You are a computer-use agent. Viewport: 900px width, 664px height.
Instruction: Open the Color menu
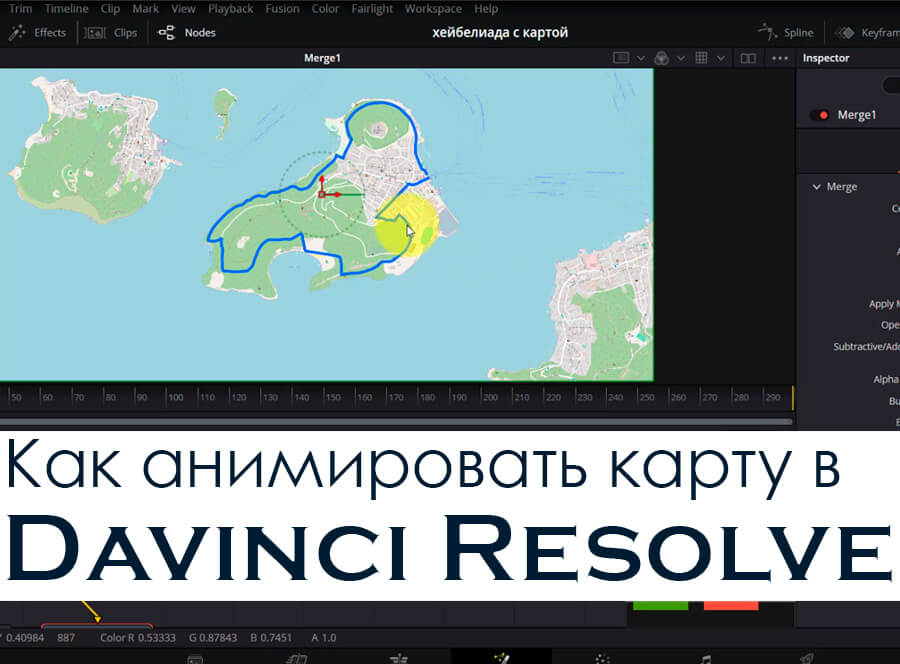(x=325, y=9)
